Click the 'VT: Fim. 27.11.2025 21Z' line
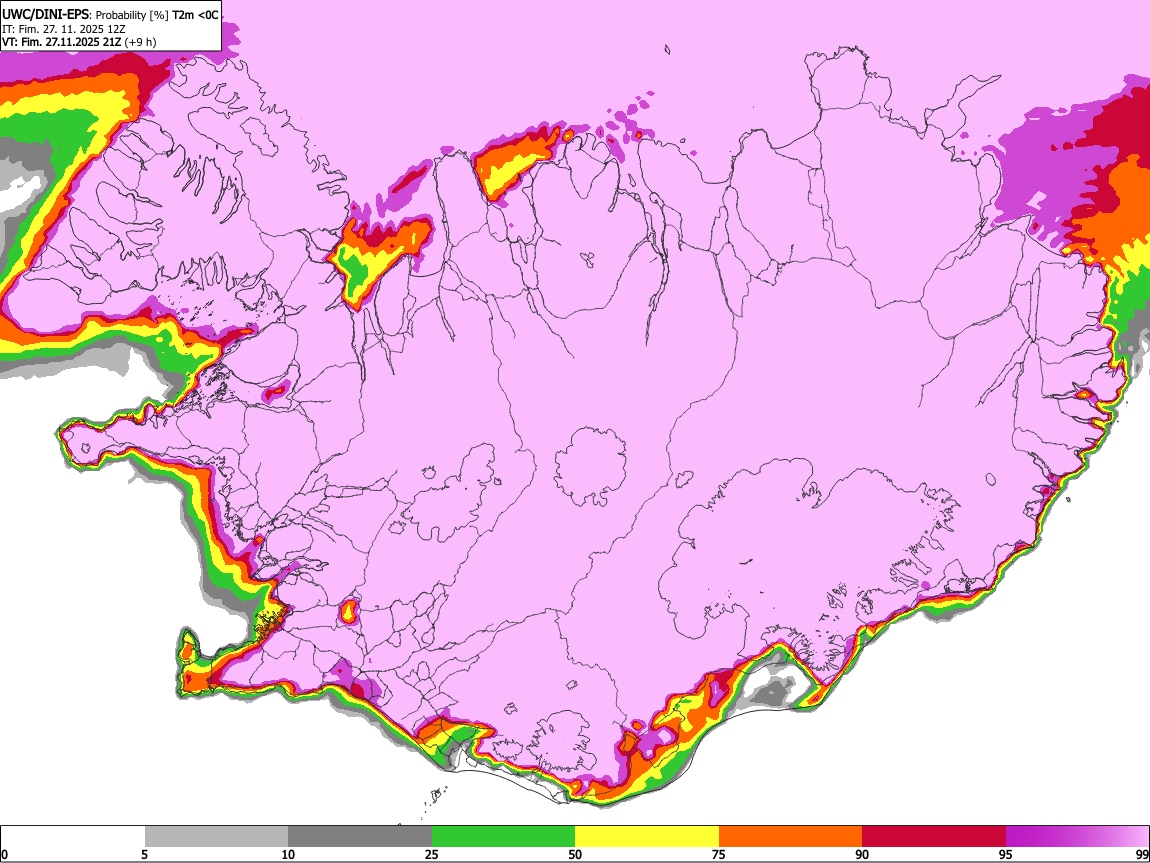Image resolution: width=1150 pixels, height=863 pixels. coord(62,42)
